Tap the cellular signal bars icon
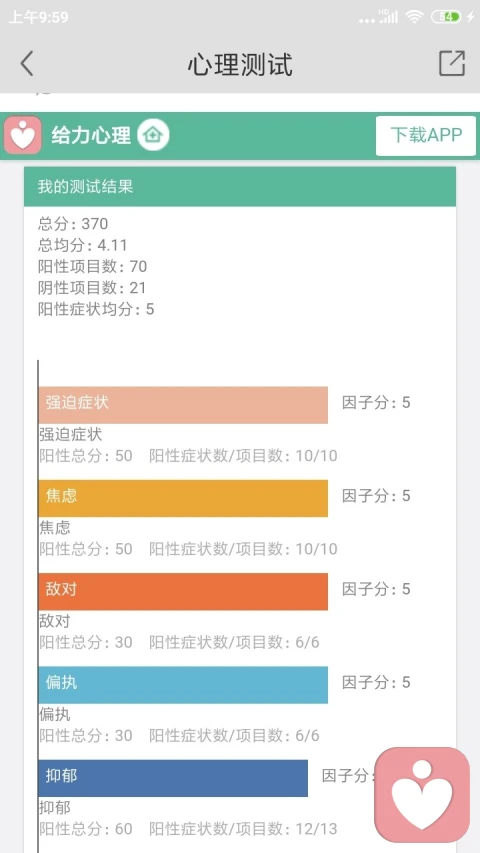Image resolution: width=480 pixels, height=853 pixels. (x=388, y=17)
